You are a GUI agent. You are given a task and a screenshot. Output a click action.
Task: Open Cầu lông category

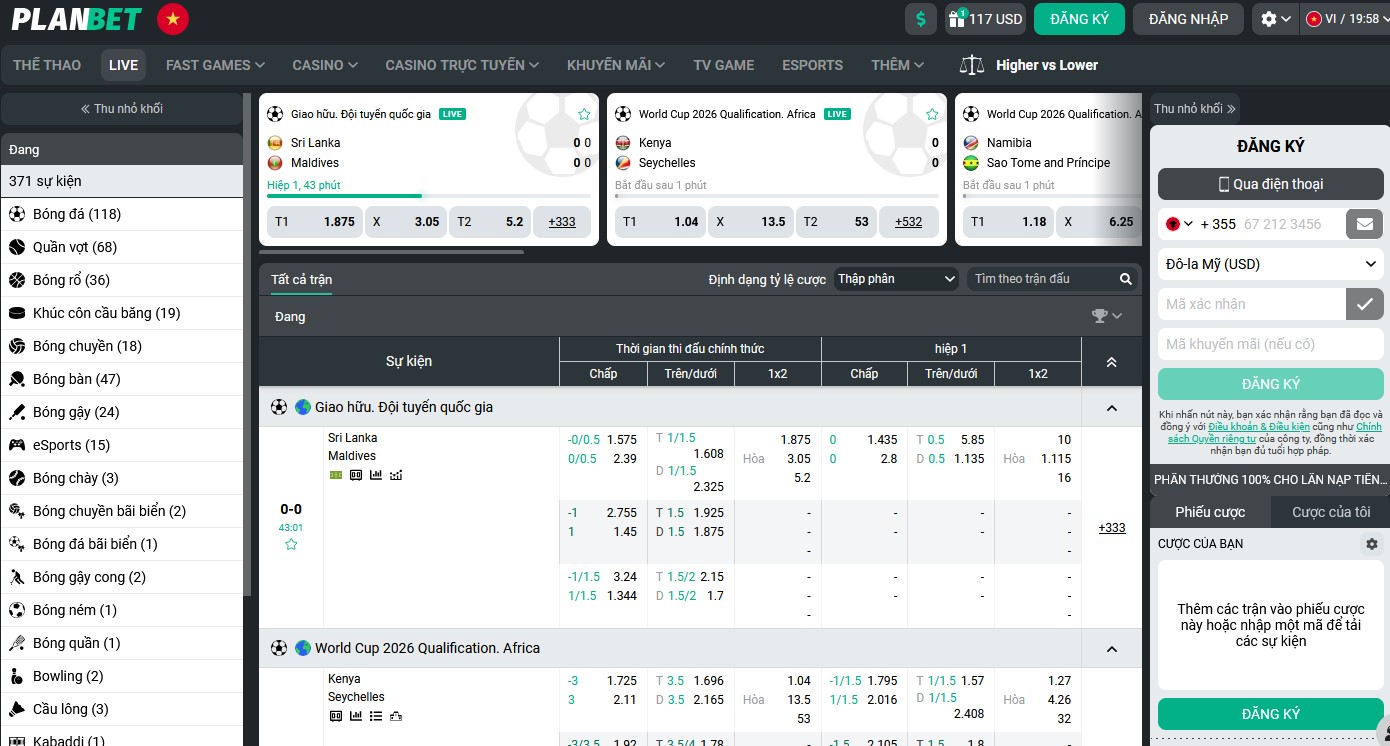coord(122,709)
